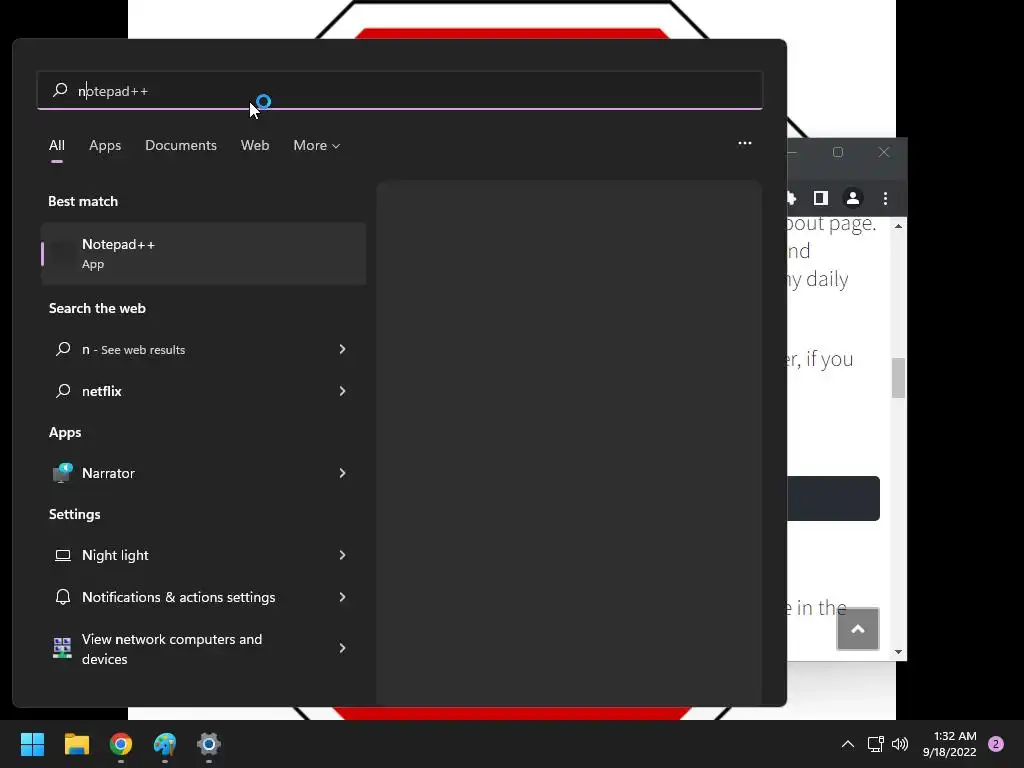Switch to the Web search tab
1024x768 pixels.
255,145
